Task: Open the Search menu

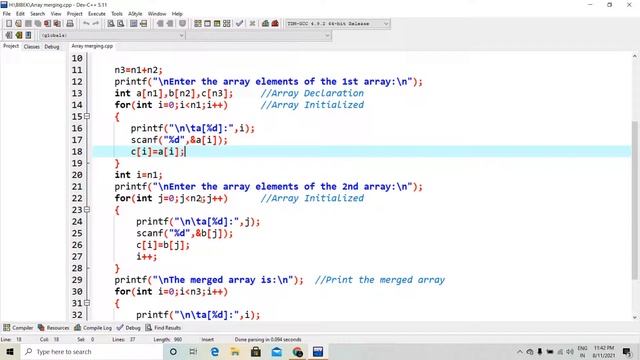Action: 38,13
